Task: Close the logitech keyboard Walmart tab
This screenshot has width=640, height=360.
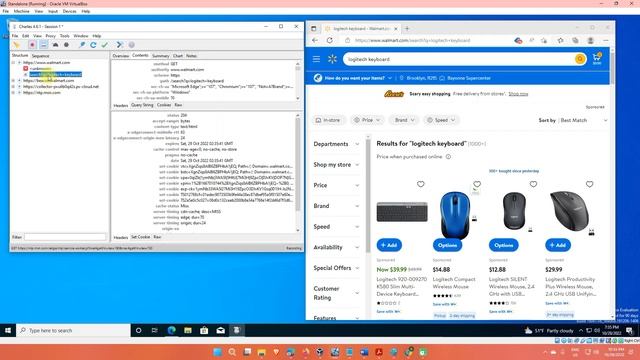Action: pos(396,29)
